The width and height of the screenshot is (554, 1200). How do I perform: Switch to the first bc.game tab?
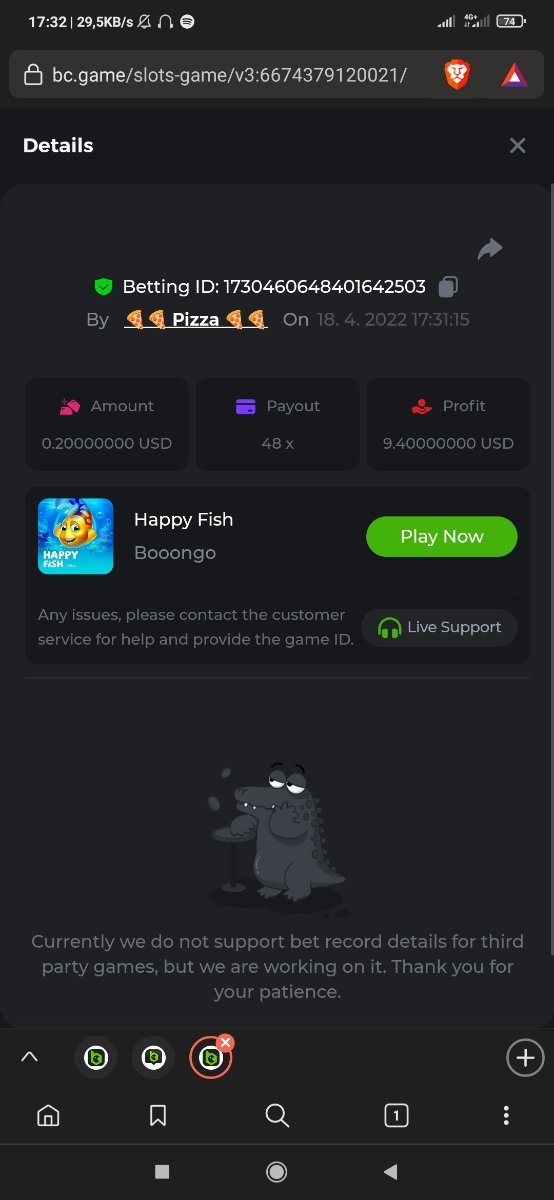click(x=96, y=1058)
